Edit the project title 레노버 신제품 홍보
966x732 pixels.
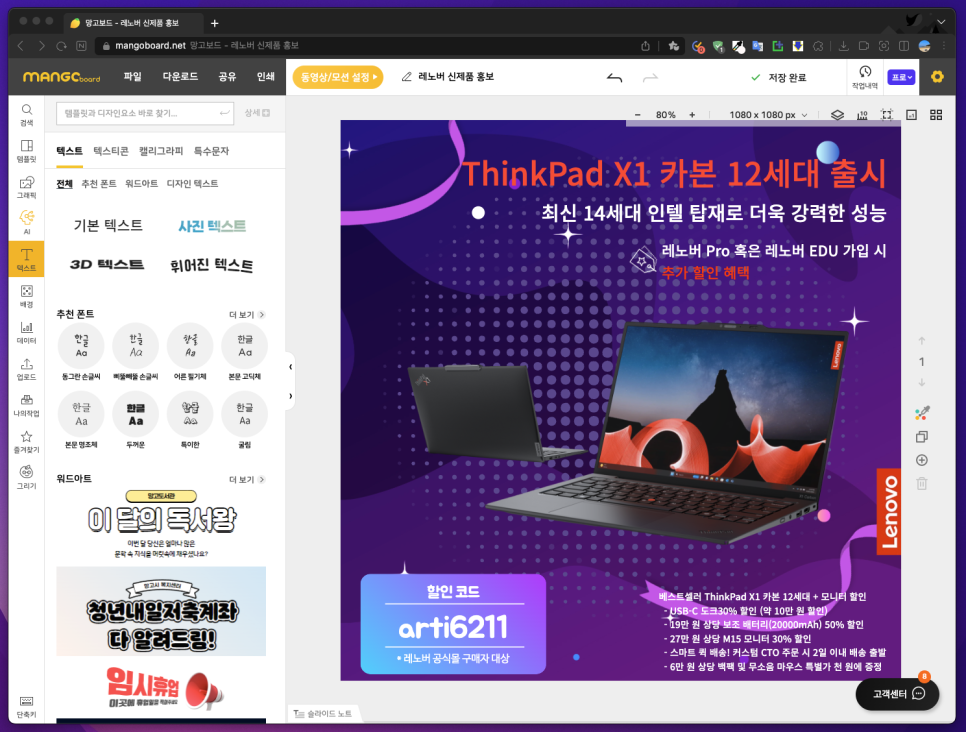pyautogui.click(x=456, y=76)
